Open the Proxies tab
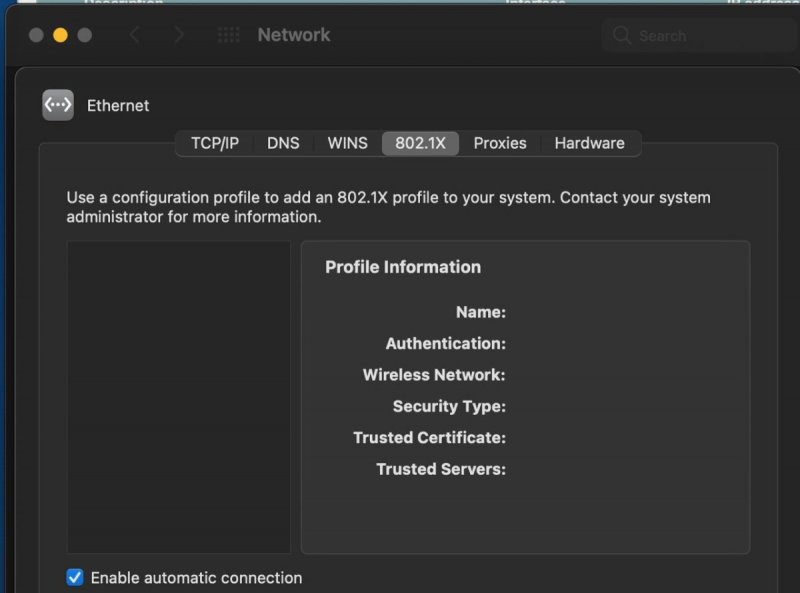 (500, 143)
